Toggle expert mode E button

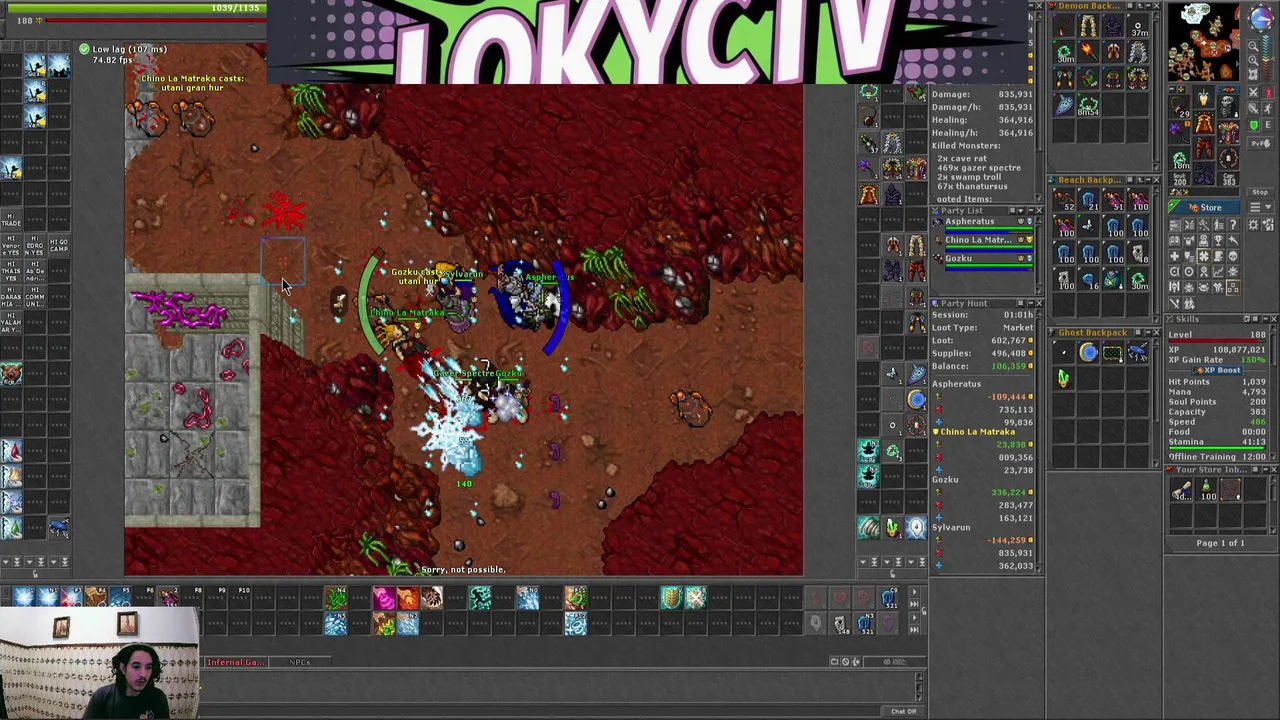pos(1268,125)
